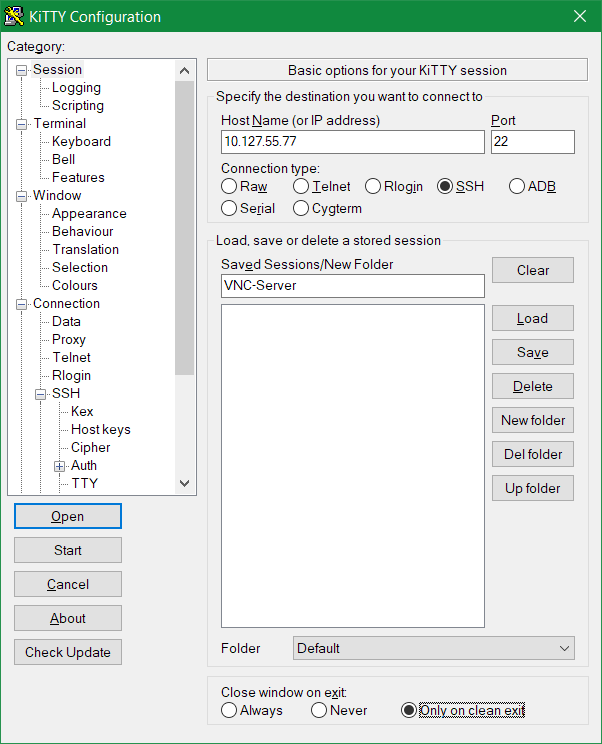Click the Open button to connect
Viewport: 602px width, 744px height.
(68, 516)
